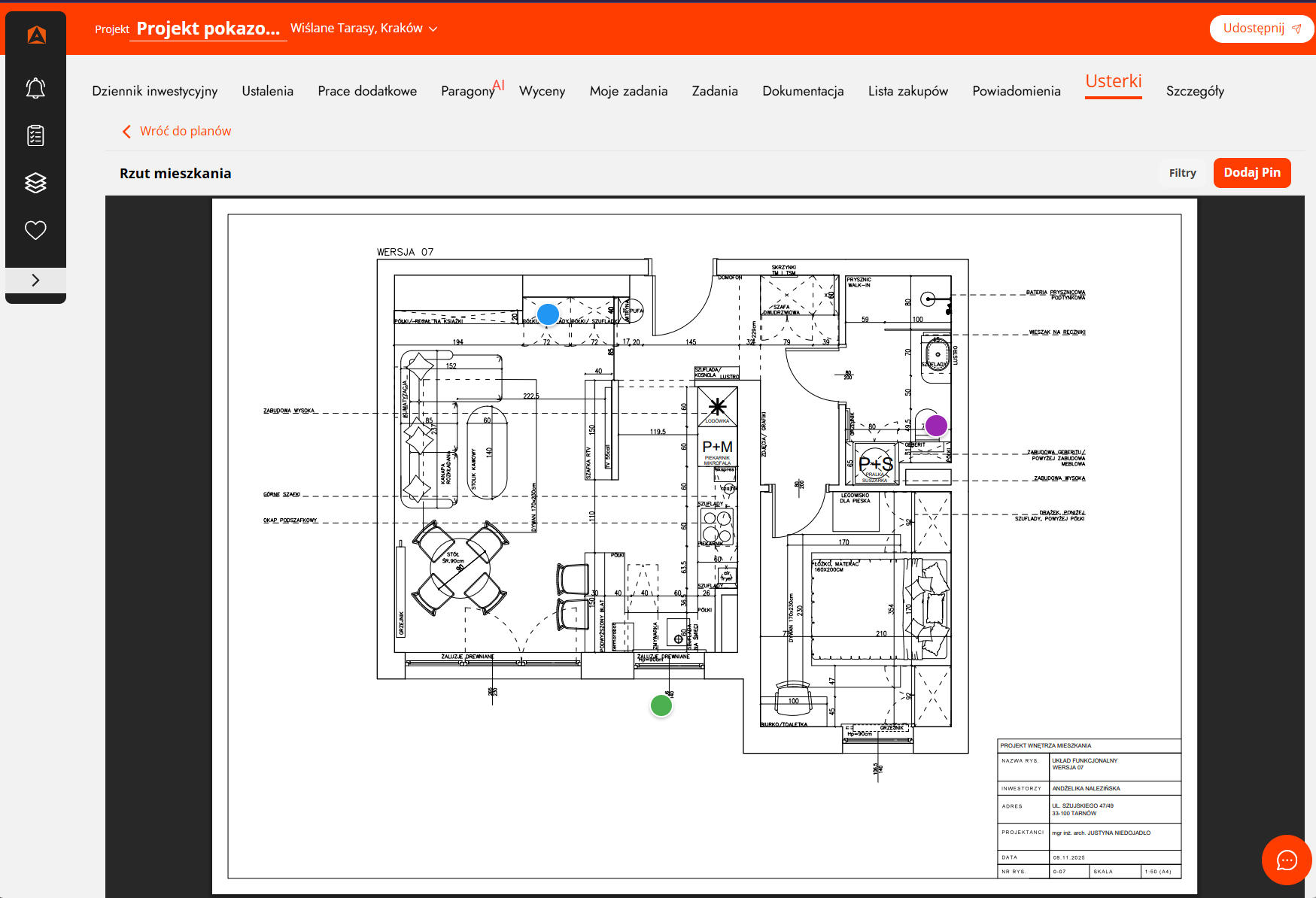The height and width of the screenshot is (898, 1316).
Task: Select the green pin below balcony
Action: click(661, 705)
